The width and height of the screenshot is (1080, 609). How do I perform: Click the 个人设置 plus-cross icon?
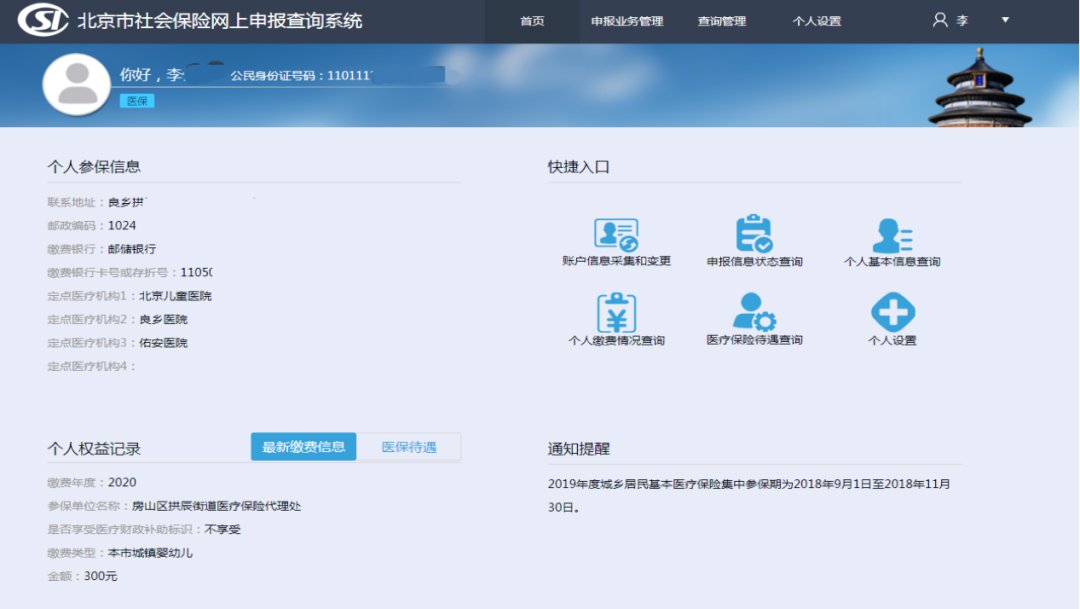tap(892, 312)
